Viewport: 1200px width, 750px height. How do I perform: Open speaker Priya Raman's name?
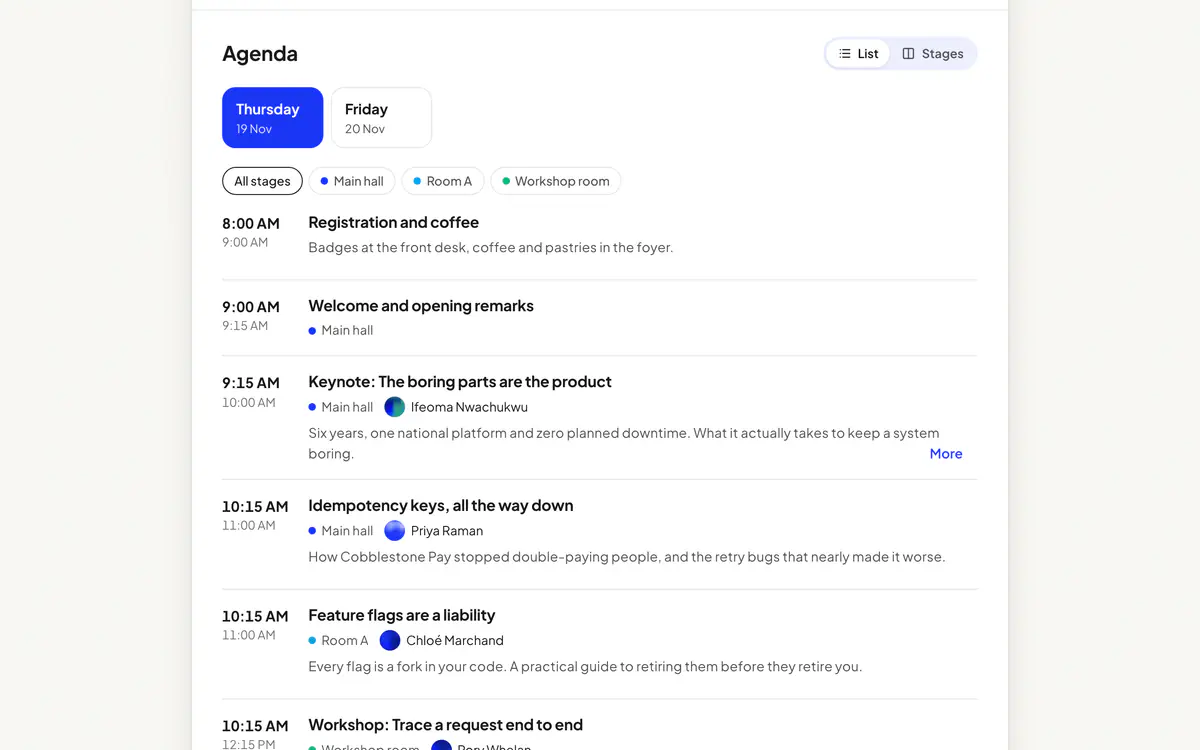tap(447, 531)
